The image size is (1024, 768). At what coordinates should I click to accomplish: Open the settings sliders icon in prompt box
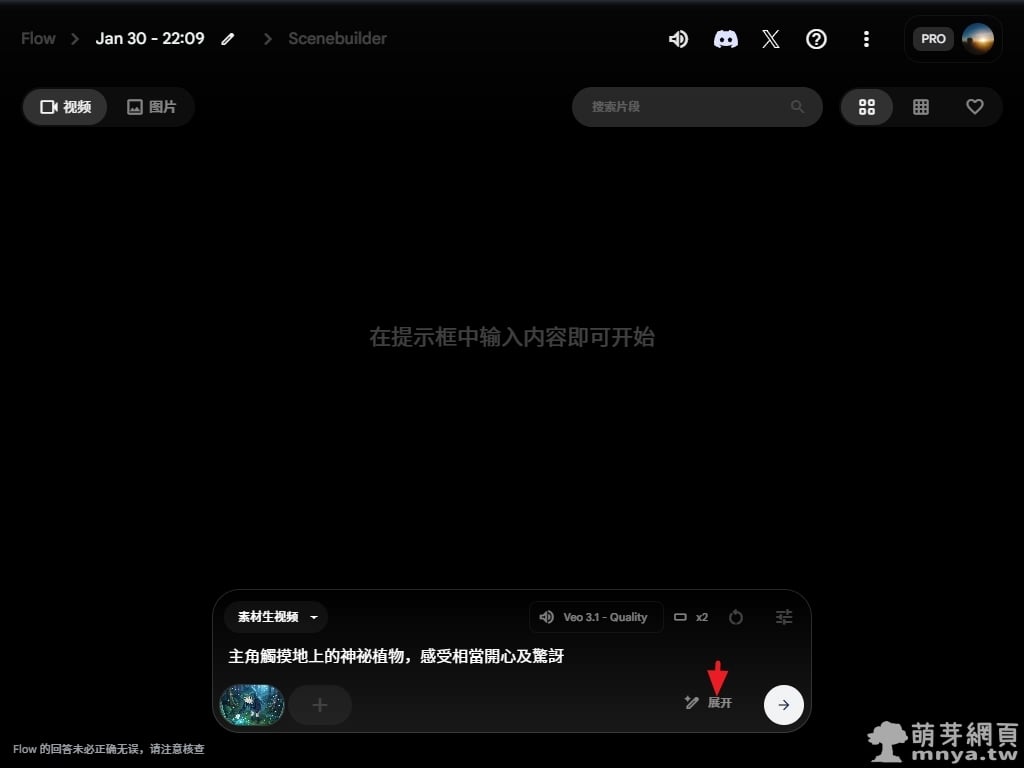pos(784,617)
